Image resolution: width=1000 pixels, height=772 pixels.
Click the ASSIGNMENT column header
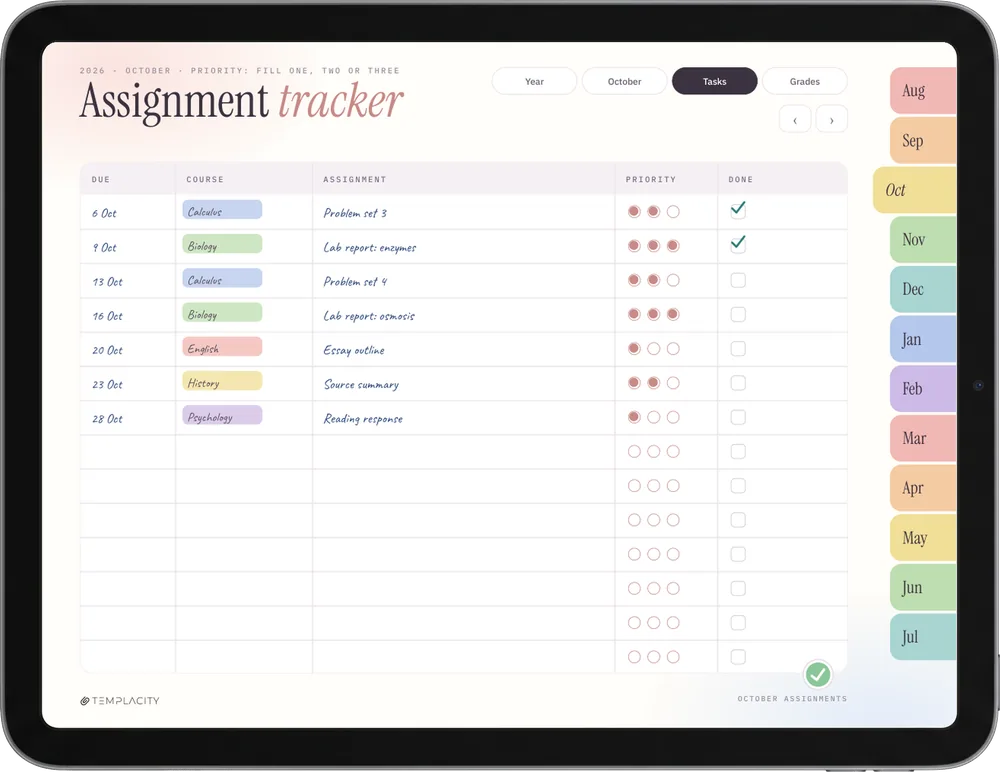click(x=355, y=179)
